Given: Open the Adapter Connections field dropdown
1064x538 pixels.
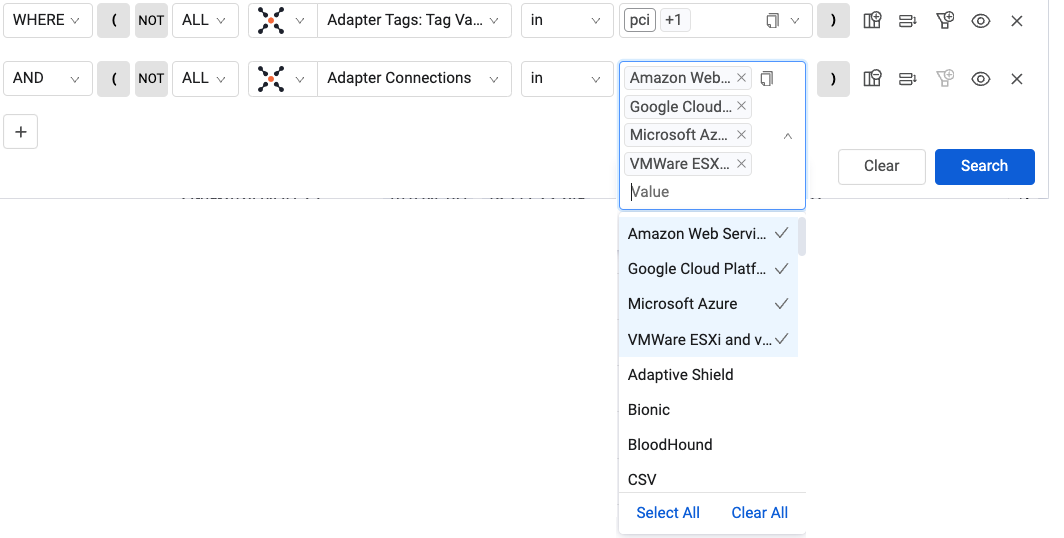Looking at the screenshot, I should pyautogui.click(x=414, y=79).
